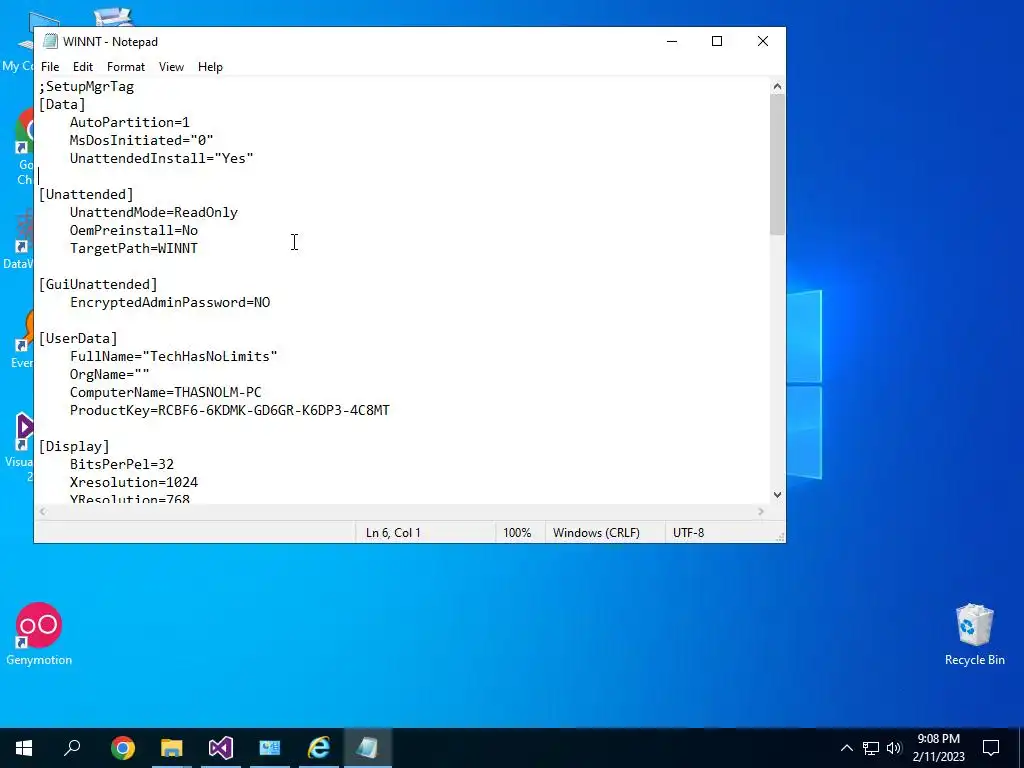Image resolution: width=1024 pixels, height=768 pixels.
Task: Select the Google Chrome desktop shortcut
Action: click(x=24, y=147)
